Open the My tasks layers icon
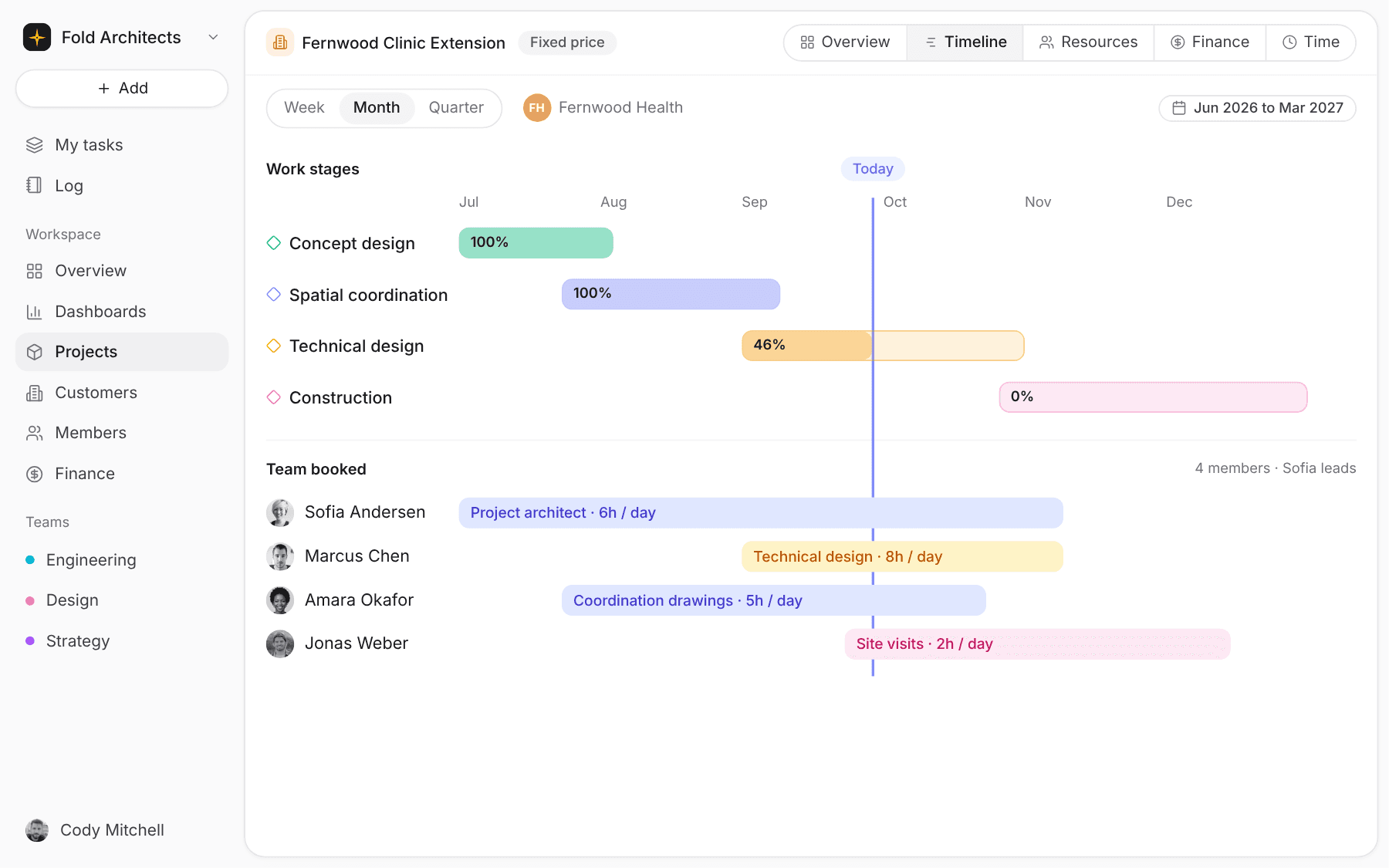 (x=35, y=145)
